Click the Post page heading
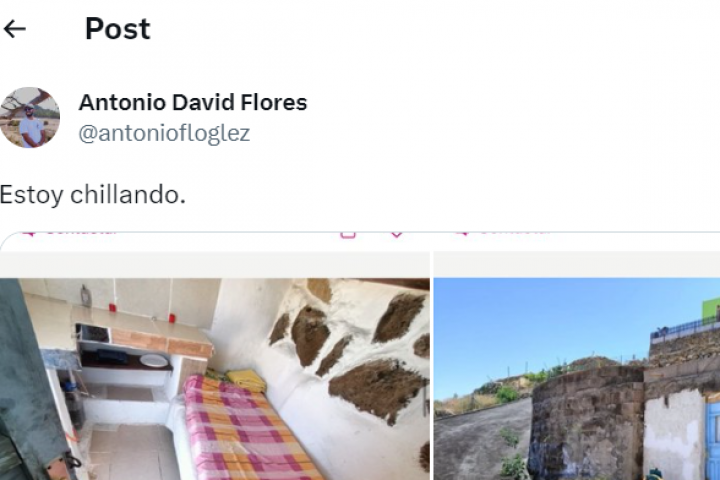This screenshot has height=480, width=720. (118, 28)
